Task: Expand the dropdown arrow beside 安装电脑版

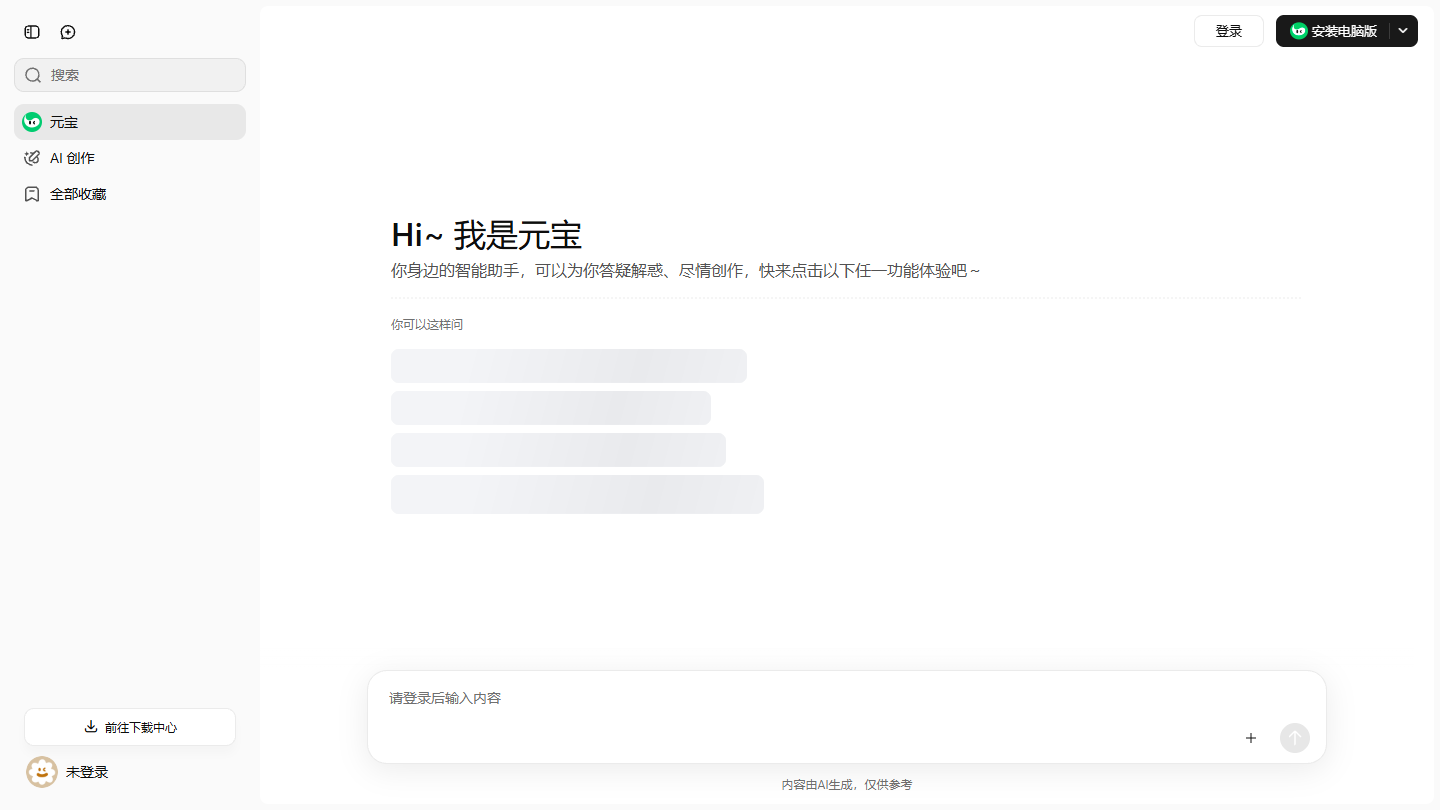Action: pos(1403,31)
